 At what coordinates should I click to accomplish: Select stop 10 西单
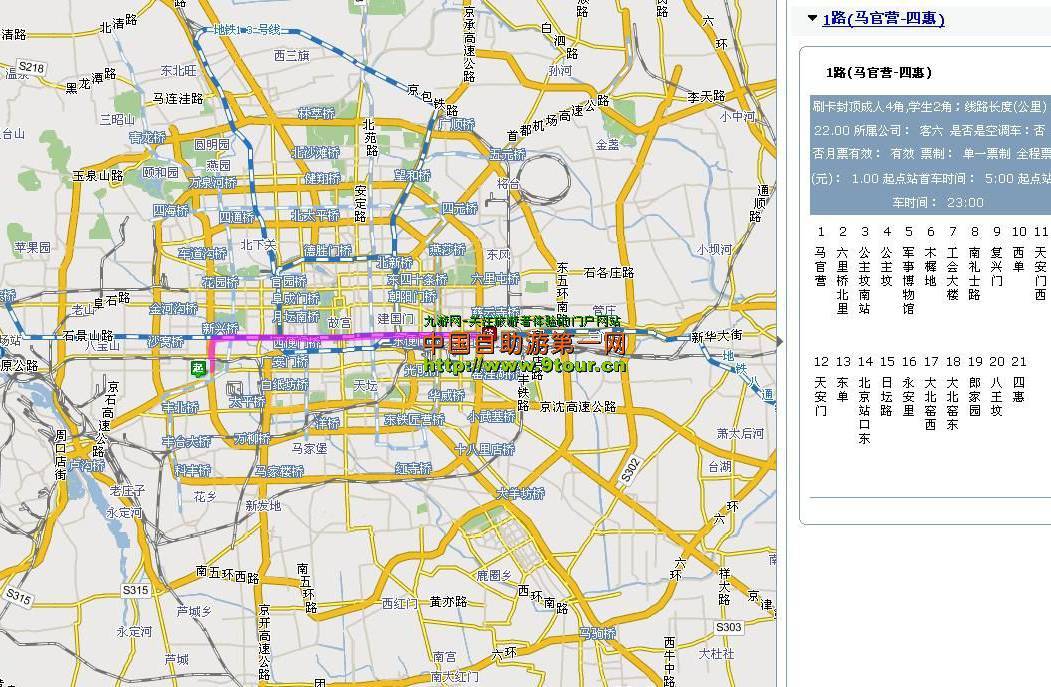point(1017,258)
